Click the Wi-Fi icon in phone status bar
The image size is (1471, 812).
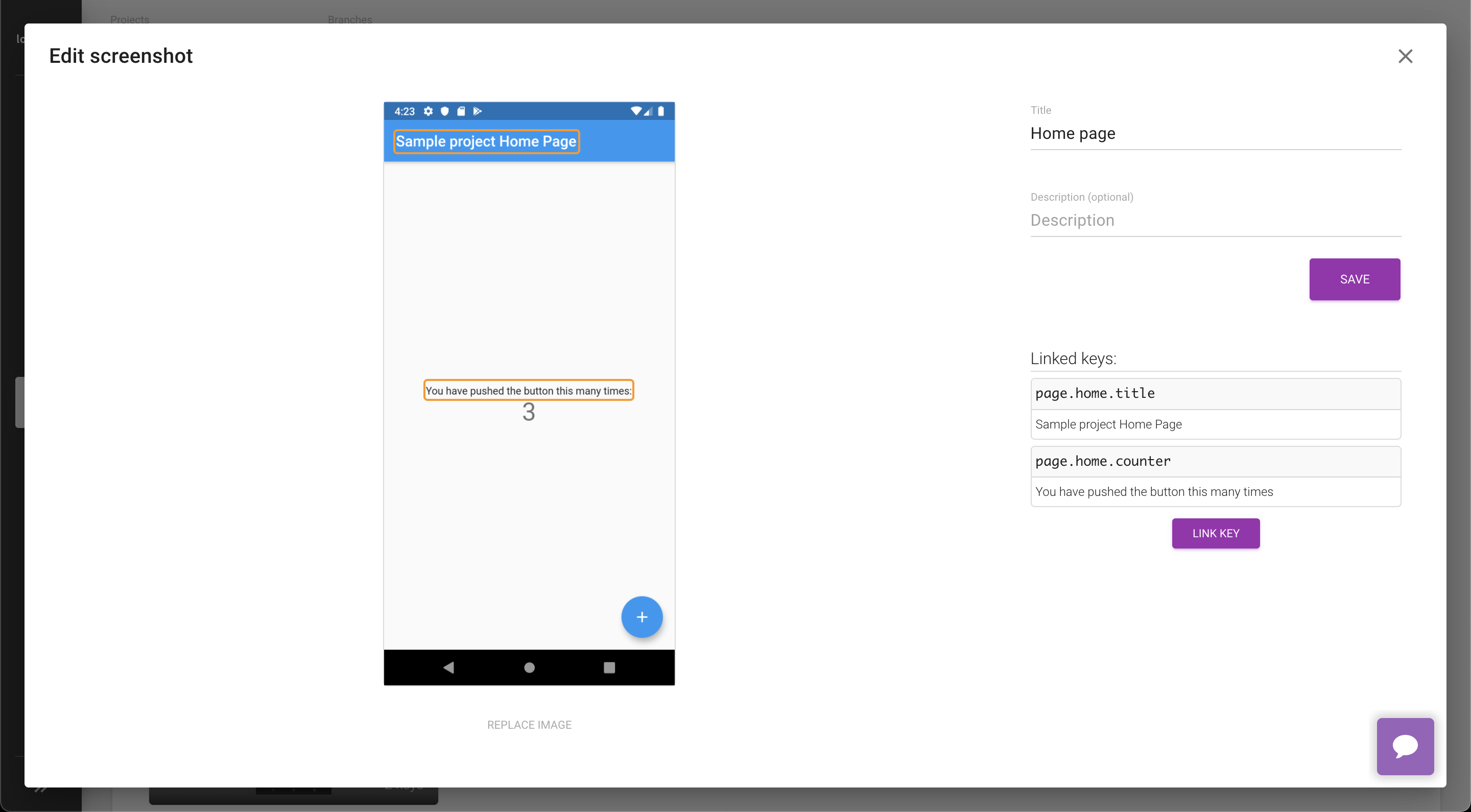coord(635,111)
